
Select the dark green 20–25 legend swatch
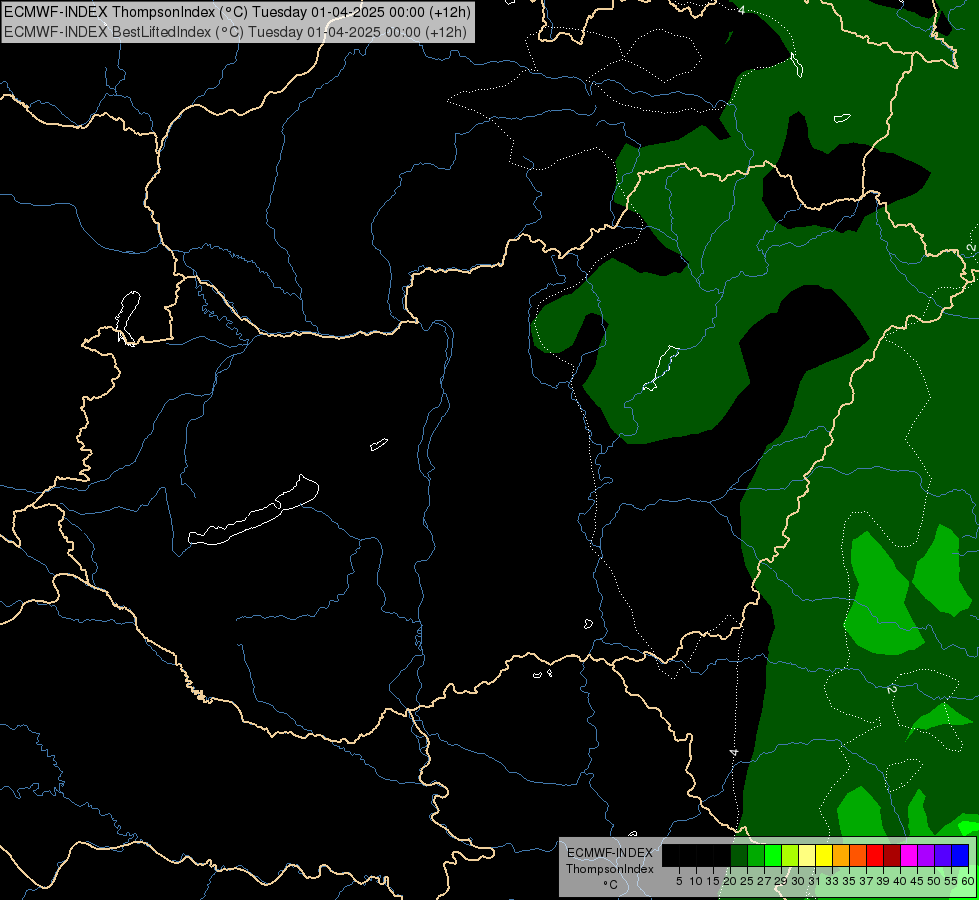pos(739,855)
